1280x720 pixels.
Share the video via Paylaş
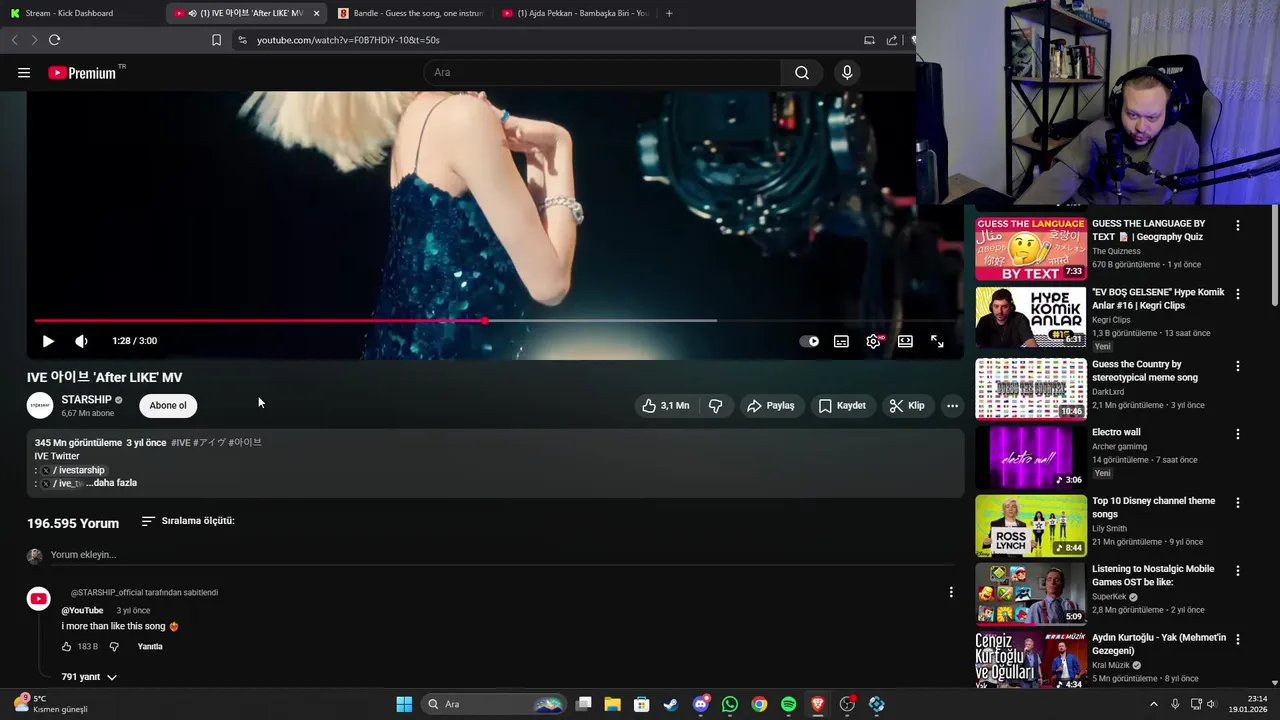[771, 405]
